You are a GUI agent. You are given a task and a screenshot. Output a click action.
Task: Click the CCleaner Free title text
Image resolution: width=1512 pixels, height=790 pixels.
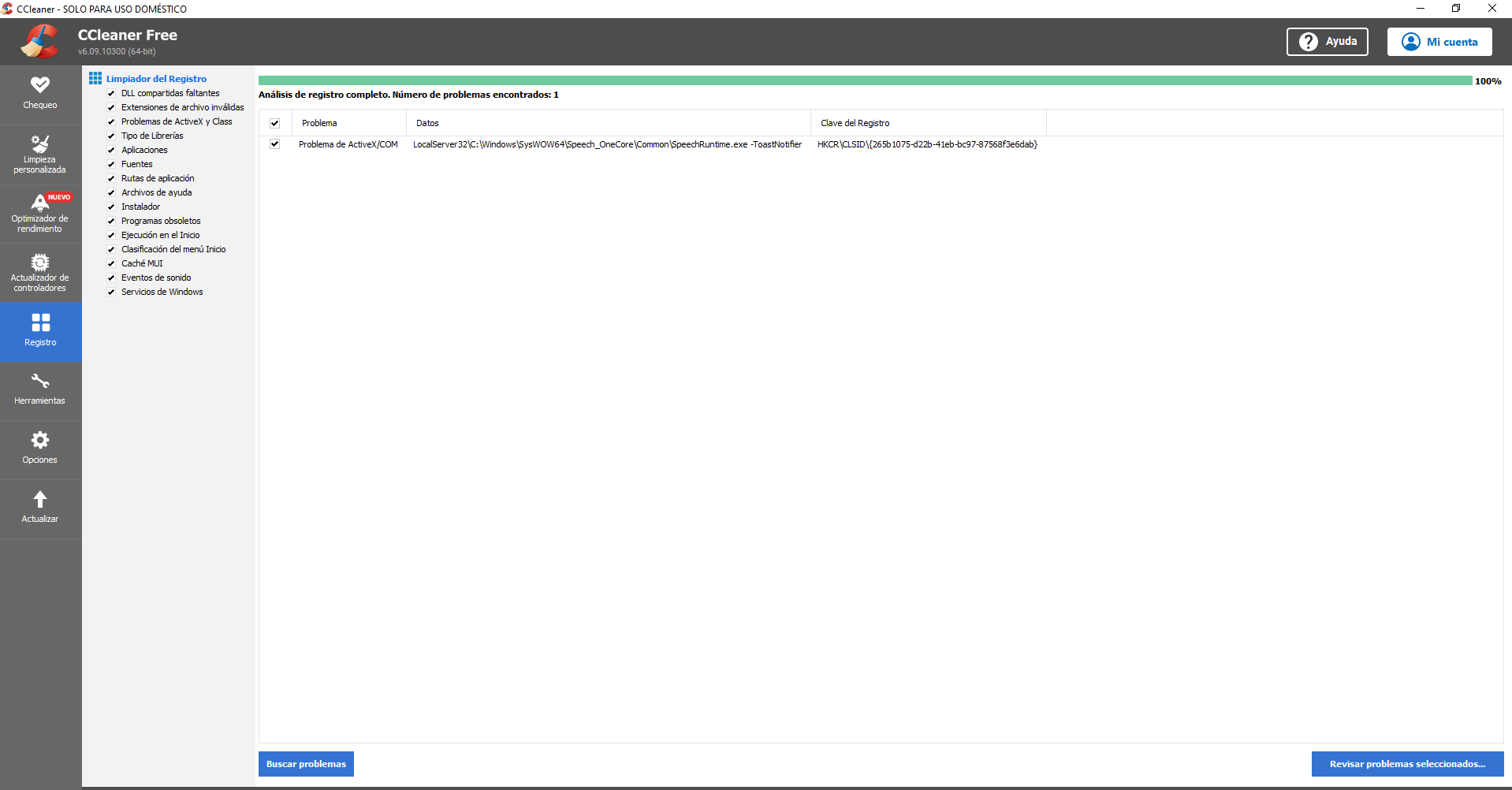128,35
